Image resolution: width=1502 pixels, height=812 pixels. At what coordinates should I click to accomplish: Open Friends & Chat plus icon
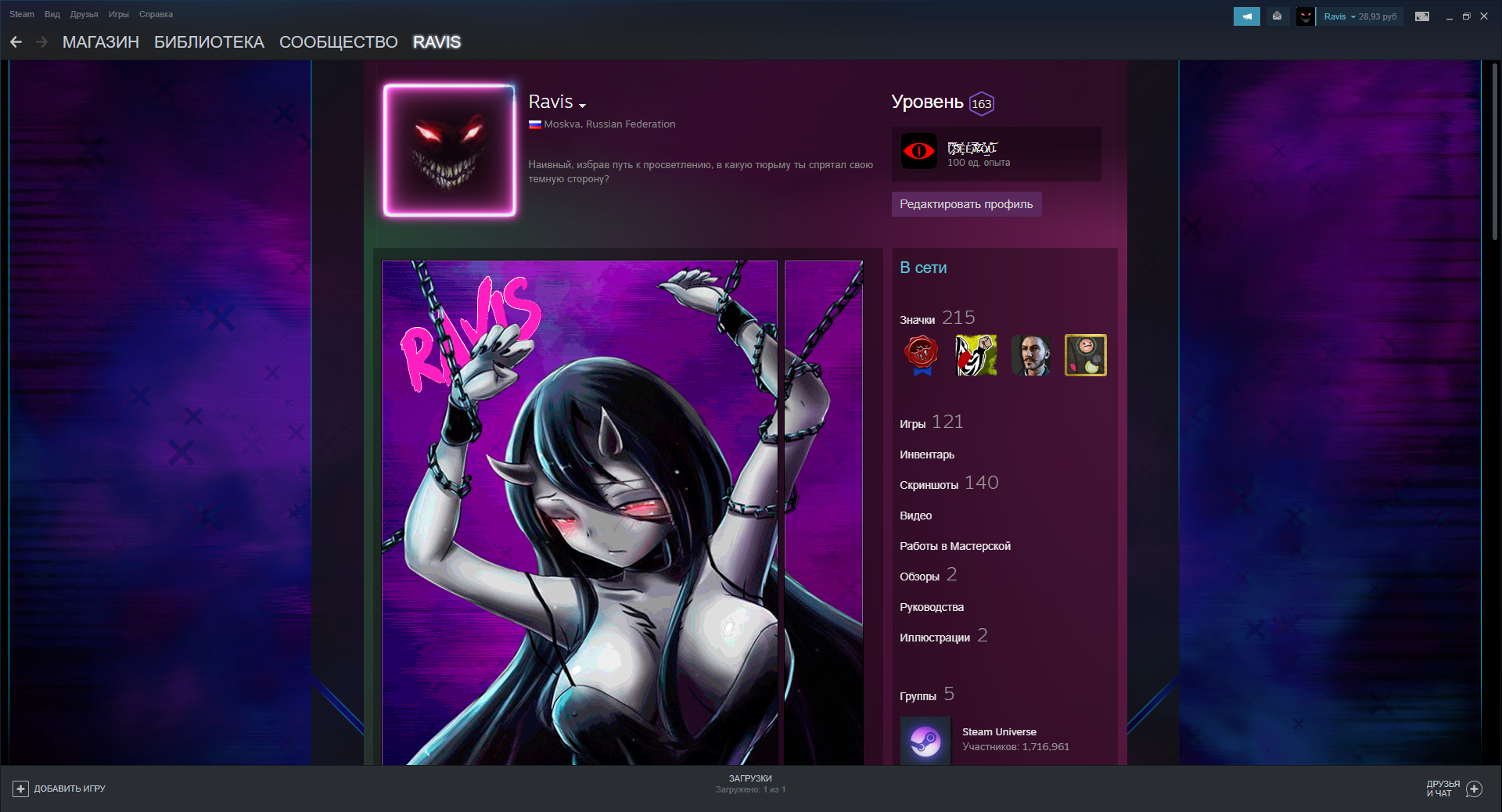click(1474, 789)
